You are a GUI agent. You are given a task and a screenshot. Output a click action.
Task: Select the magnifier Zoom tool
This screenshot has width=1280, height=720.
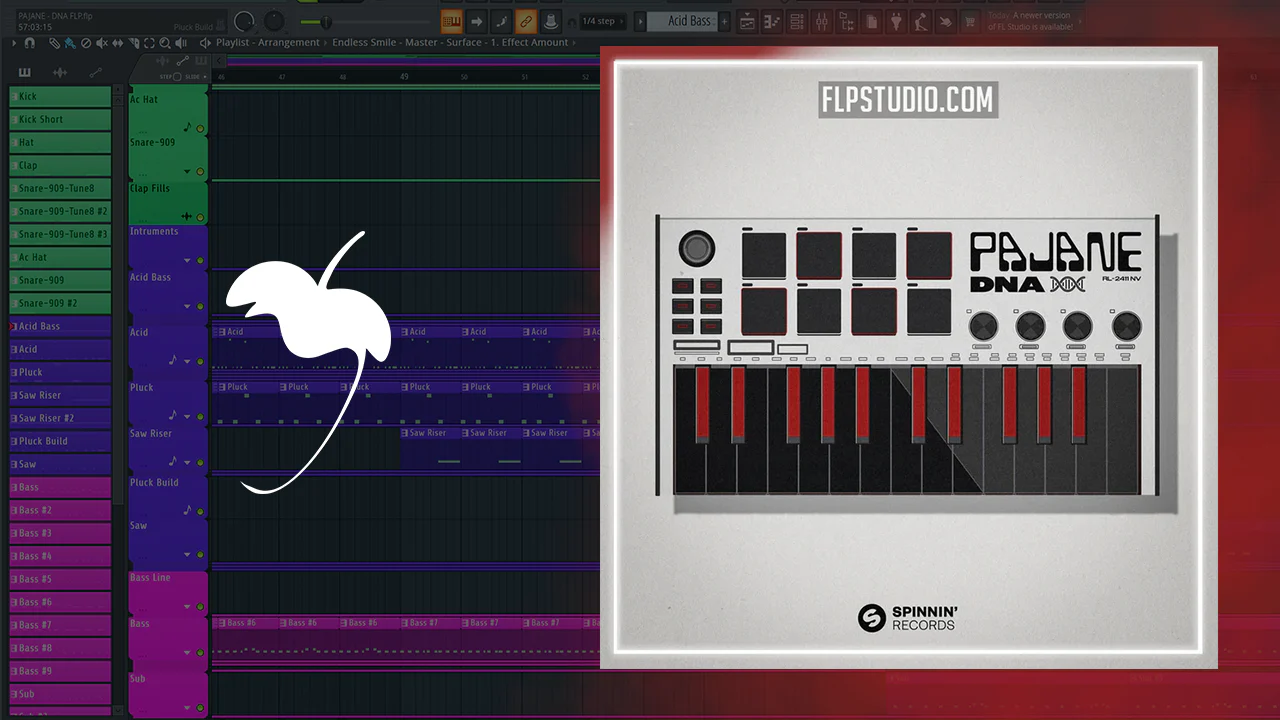point(165,43)
